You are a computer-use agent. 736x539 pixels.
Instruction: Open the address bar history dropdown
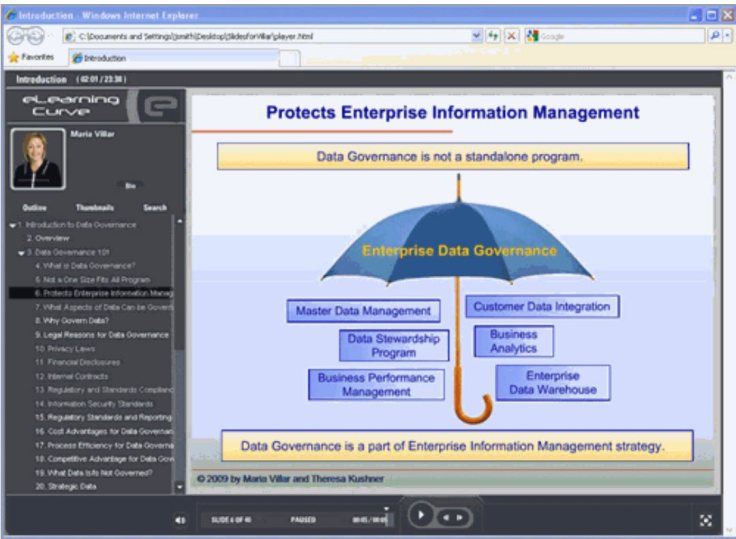click(476, 36)
